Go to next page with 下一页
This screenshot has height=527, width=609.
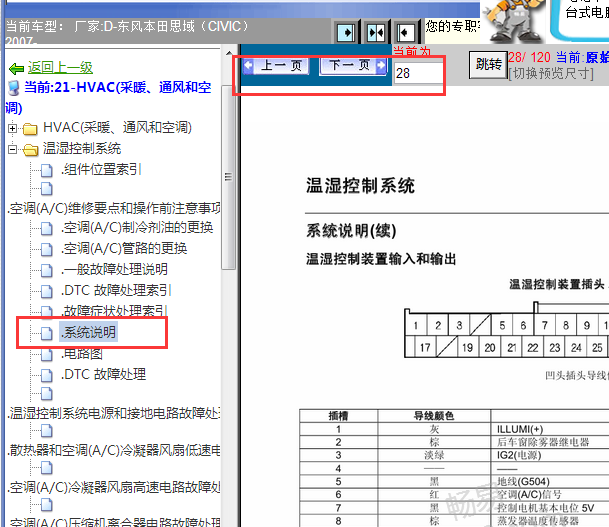click(x=353, y=65)
